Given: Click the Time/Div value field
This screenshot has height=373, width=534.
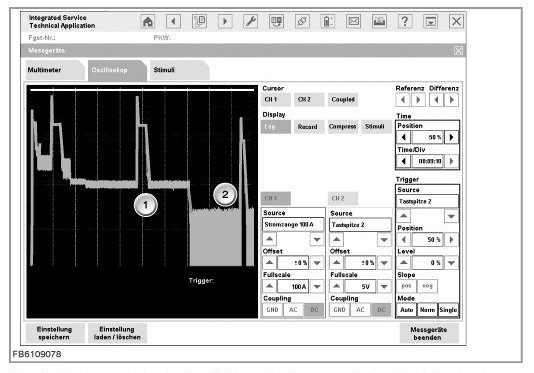Looking at the screenshot, I should (428, 161).
